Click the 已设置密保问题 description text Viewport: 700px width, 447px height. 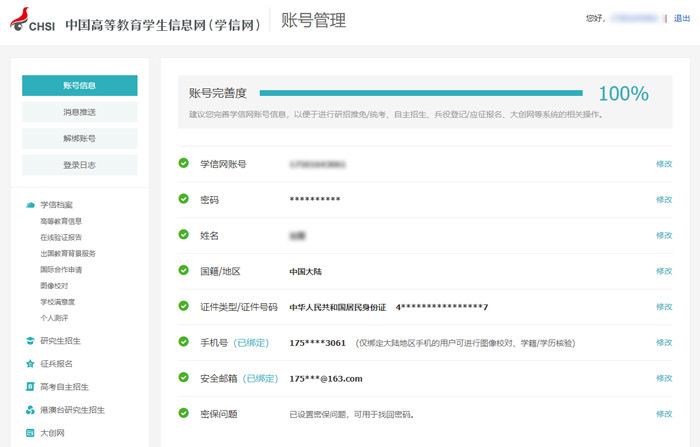[352, 414]
